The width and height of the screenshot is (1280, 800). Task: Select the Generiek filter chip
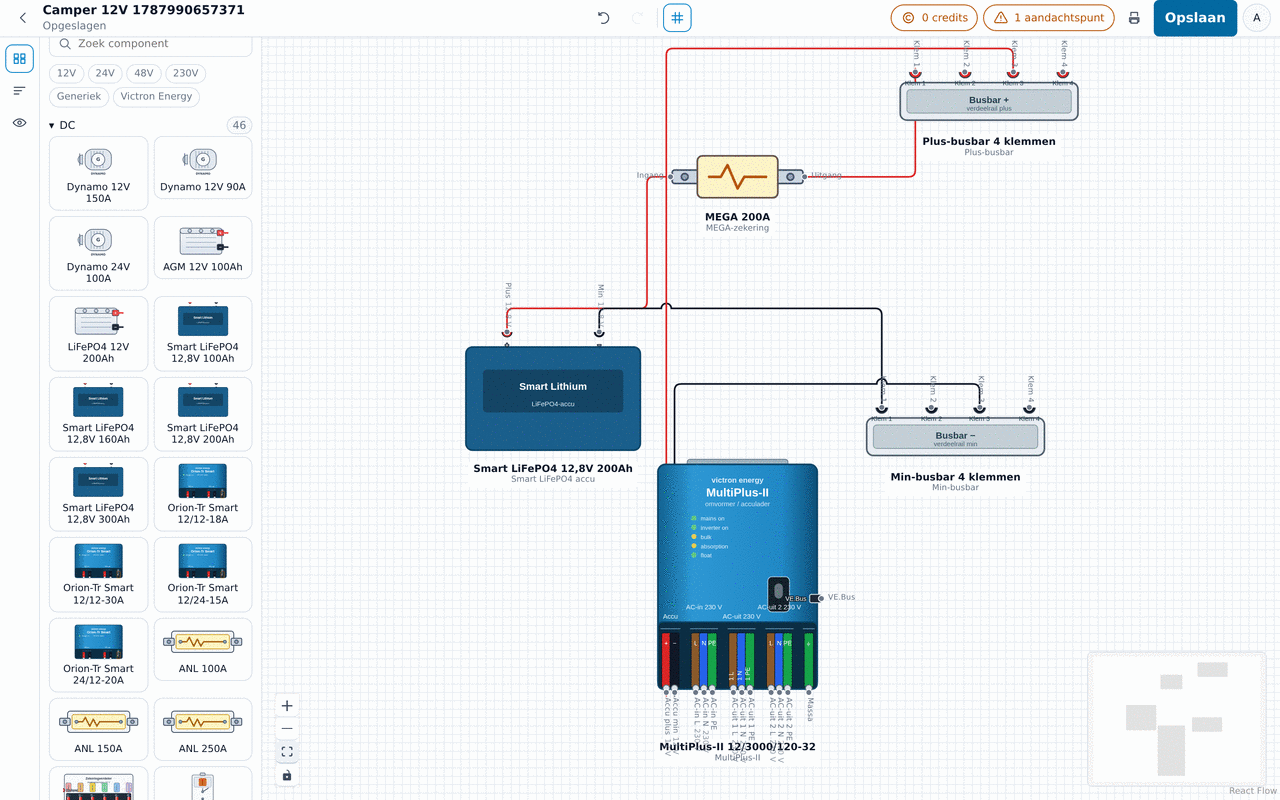click(x=79, y=97)
